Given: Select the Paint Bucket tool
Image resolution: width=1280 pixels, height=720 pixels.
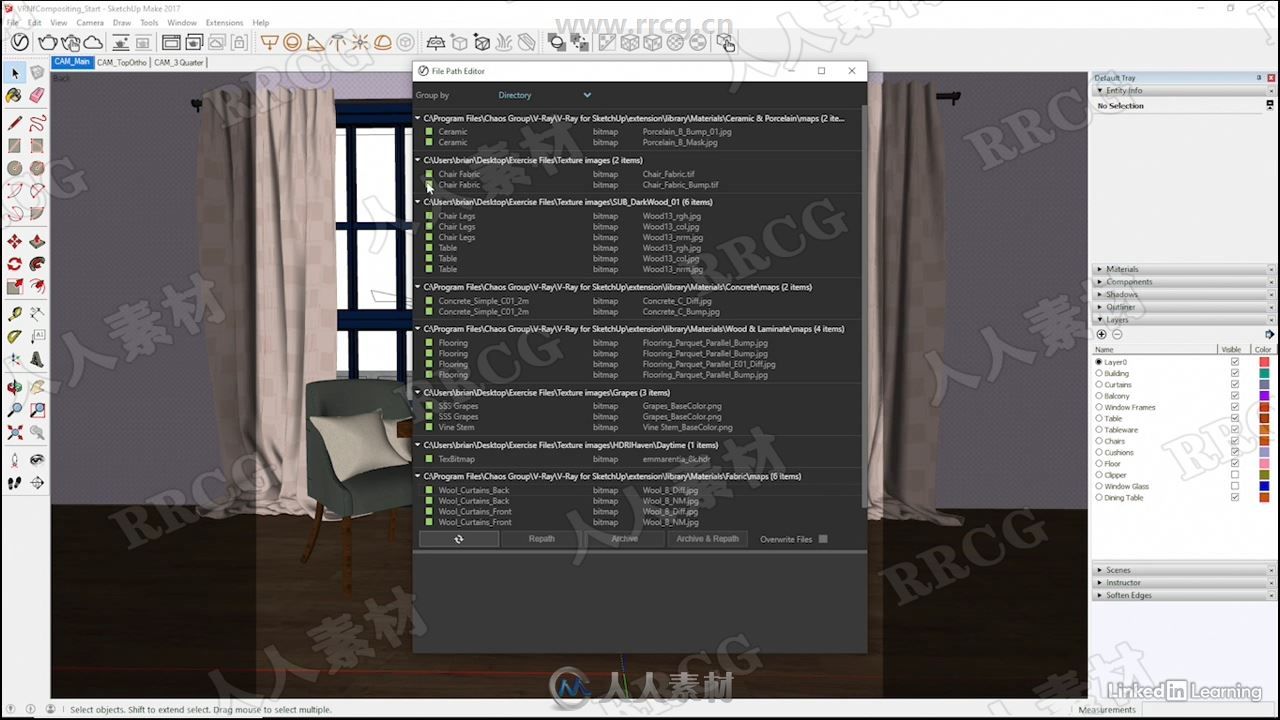Looking at the screenshot, I should click(x=14, y=96).
